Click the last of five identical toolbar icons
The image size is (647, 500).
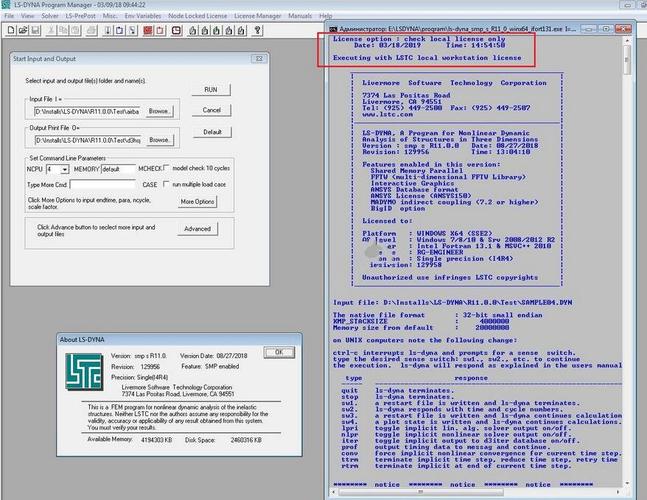pyautogui.click(x=241, y=30)
